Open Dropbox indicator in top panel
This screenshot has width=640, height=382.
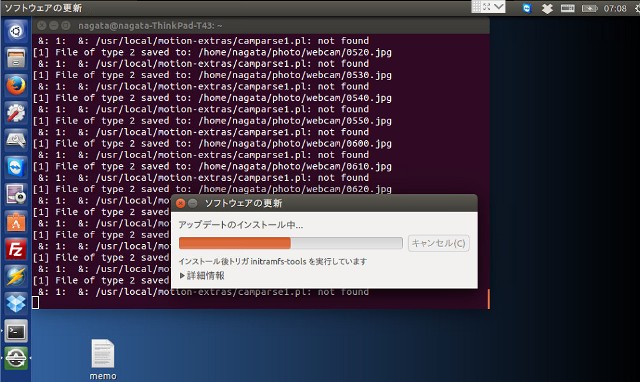pos(547,8)
